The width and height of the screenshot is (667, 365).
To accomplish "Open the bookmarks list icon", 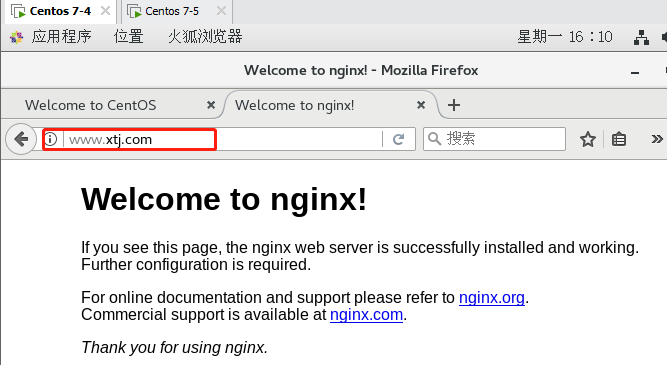I will 619,139.
